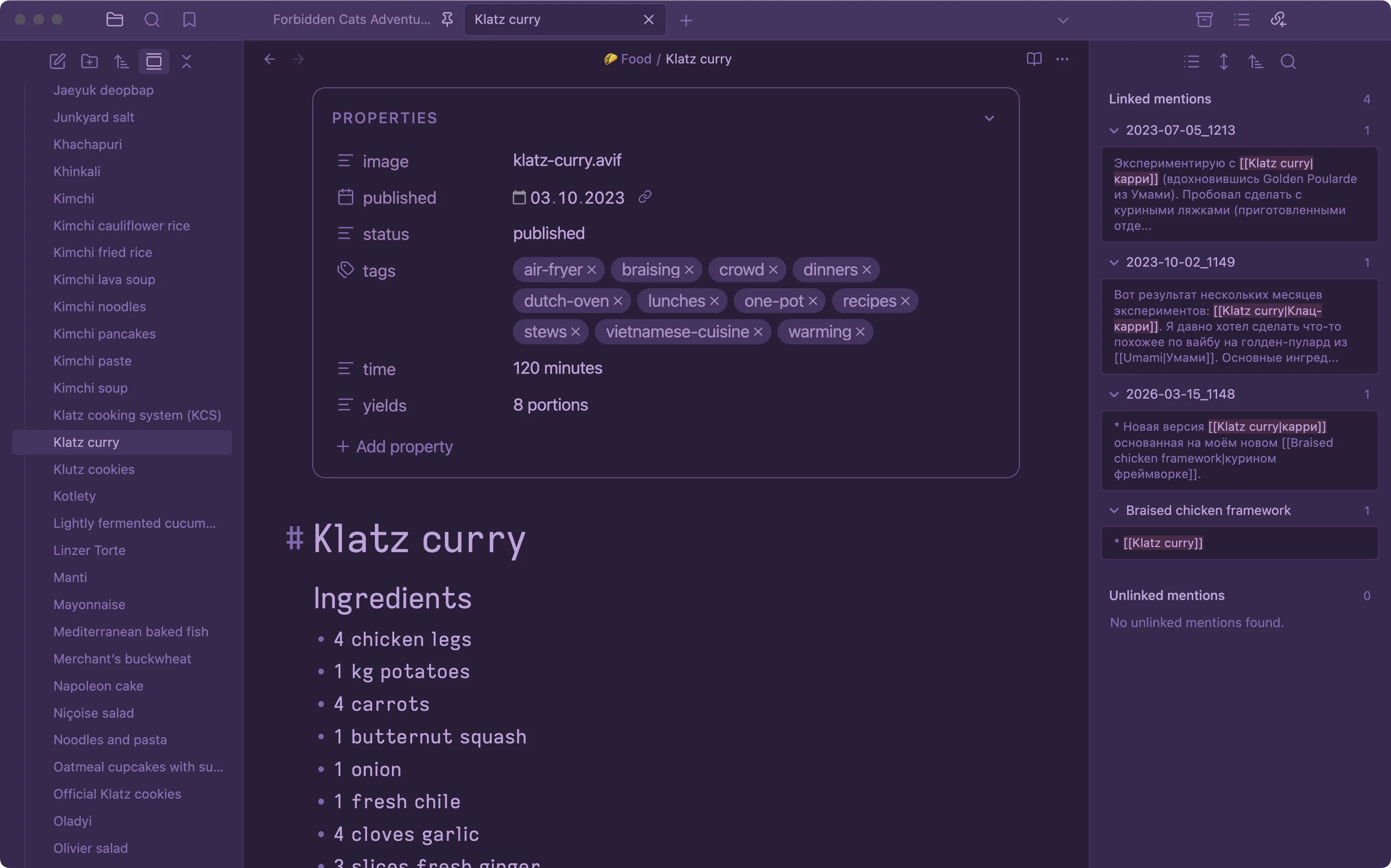Image resolution: width=1391 pixels, height=868 pixels.
Task: Create a new folder in sidebar
Action: [90, 62]
